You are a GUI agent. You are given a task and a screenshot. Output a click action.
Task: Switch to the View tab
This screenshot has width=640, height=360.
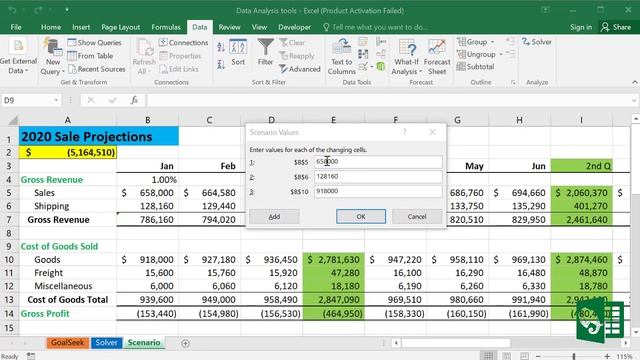[259, 27]
